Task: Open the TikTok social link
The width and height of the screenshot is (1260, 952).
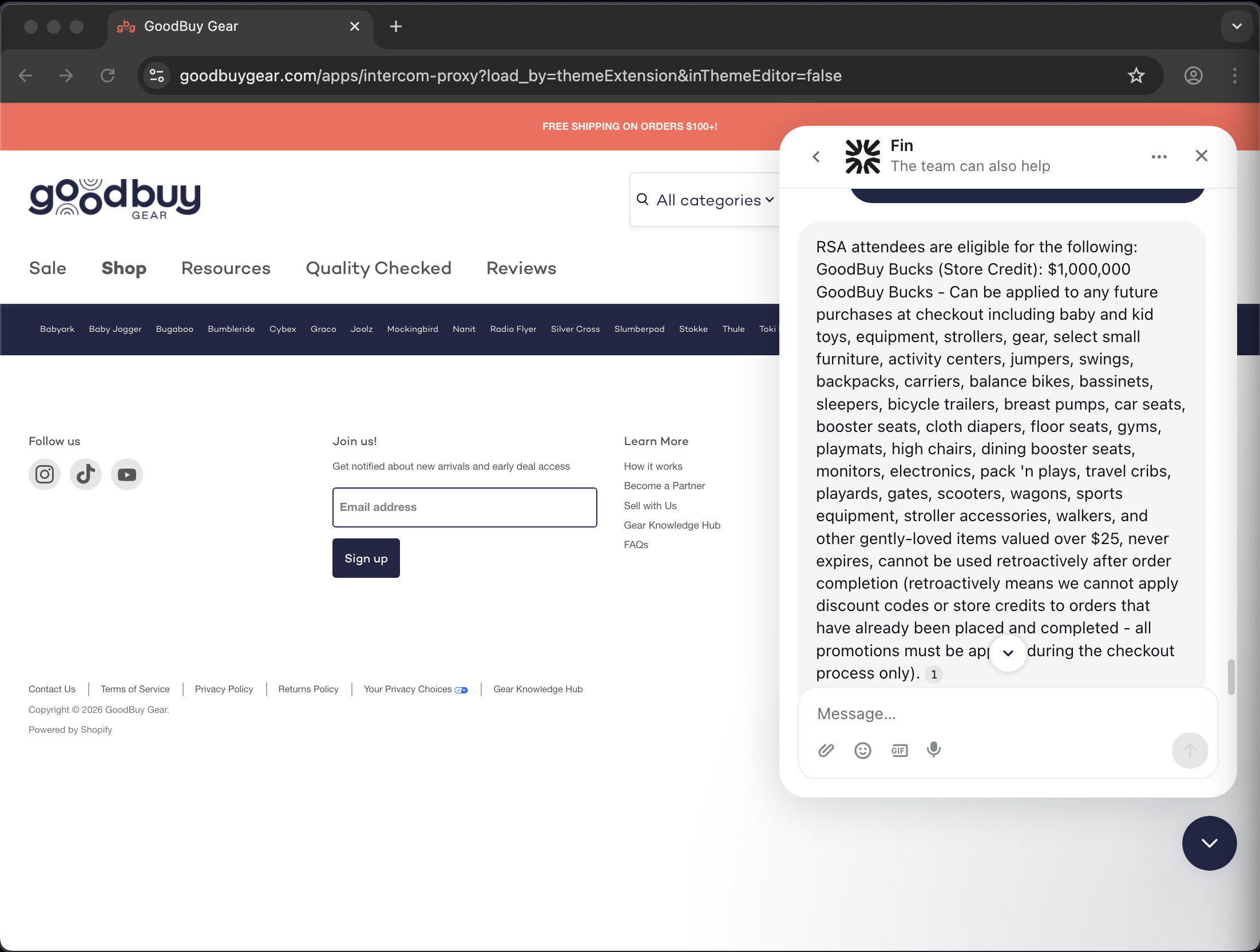Action: (x=85, y=474)
